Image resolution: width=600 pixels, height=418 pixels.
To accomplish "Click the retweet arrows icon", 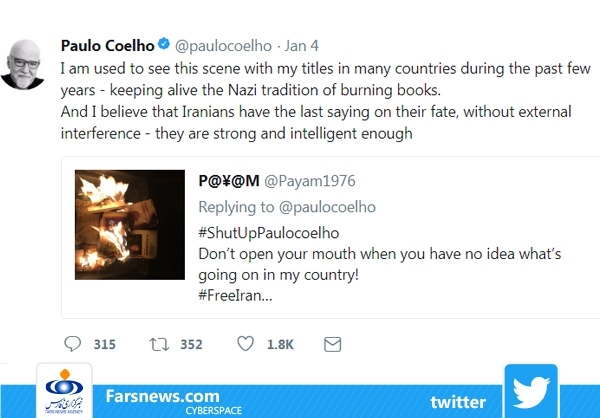I will [x=159, y=344].
